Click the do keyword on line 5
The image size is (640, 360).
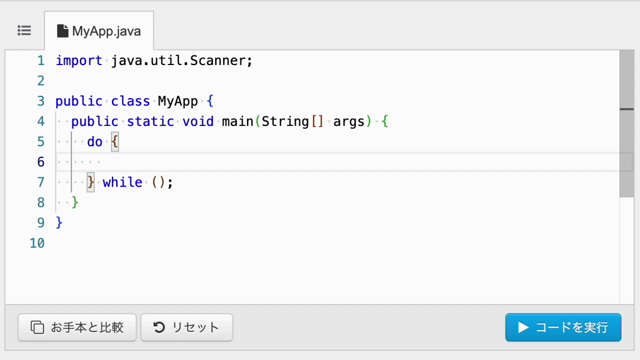95,142
